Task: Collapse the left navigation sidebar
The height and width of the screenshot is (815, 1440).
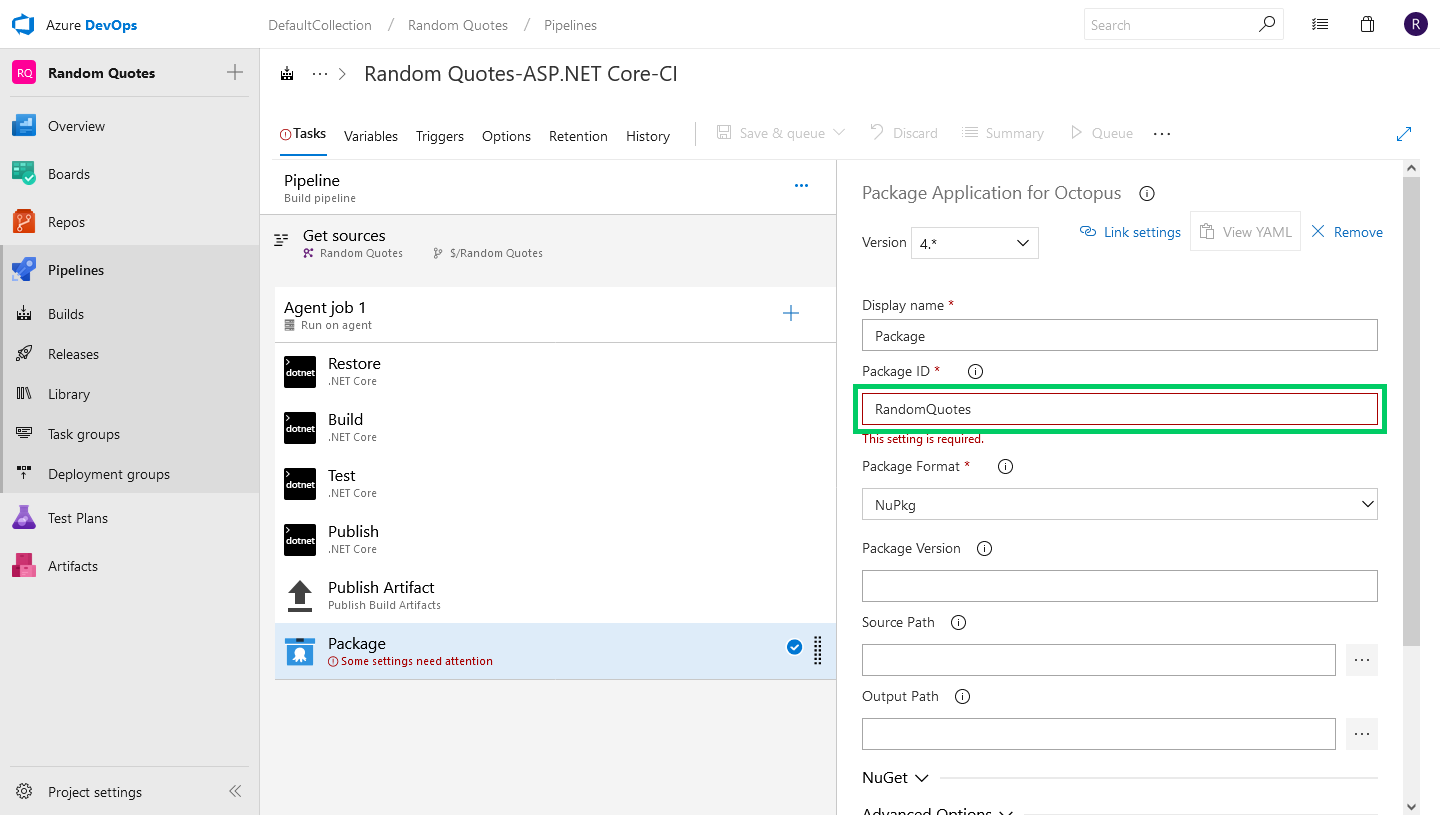Action: (235, 791)
